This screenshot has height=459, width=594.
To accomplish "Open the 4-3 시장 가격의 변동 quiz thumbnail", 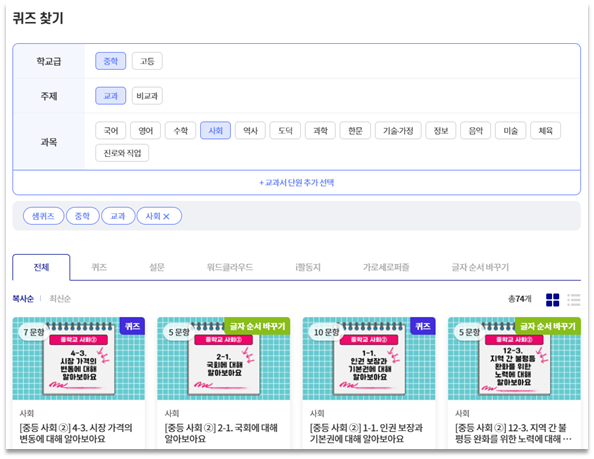I will pos(79,359).
